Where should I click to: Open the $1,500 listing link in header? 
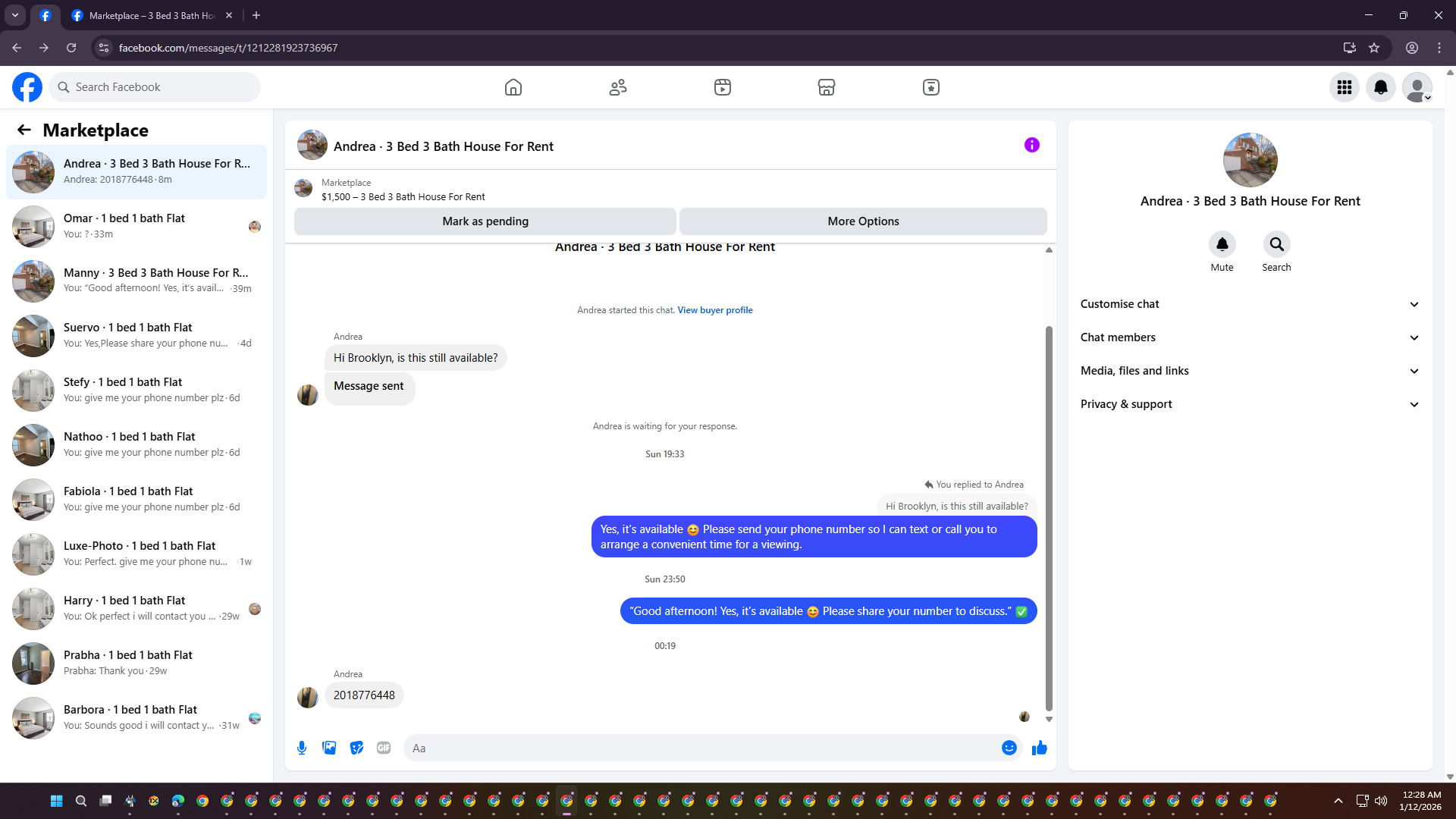(403, 197)
